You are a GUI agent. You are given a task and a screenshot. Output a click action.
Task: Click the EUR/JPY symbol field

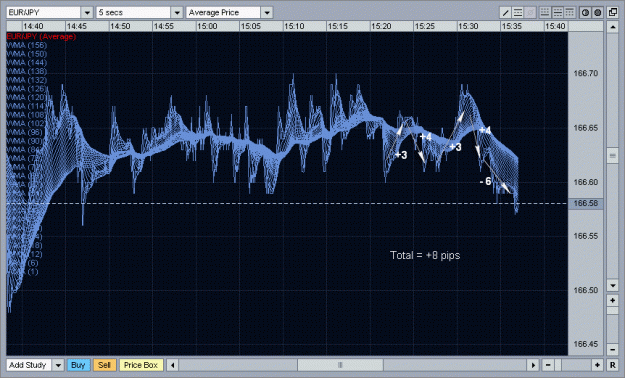[x=44, y=13]
